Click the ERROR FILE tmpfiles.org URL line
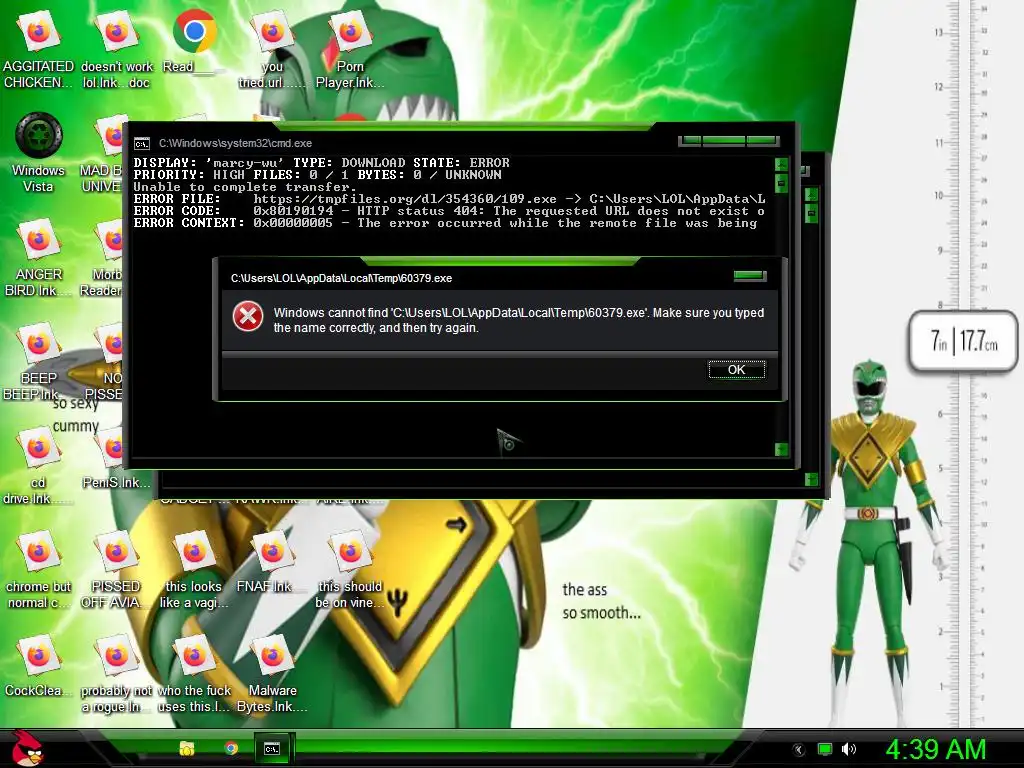This screenshot has width=1024, height=768. pyautogui.click(x=449, y=199)
